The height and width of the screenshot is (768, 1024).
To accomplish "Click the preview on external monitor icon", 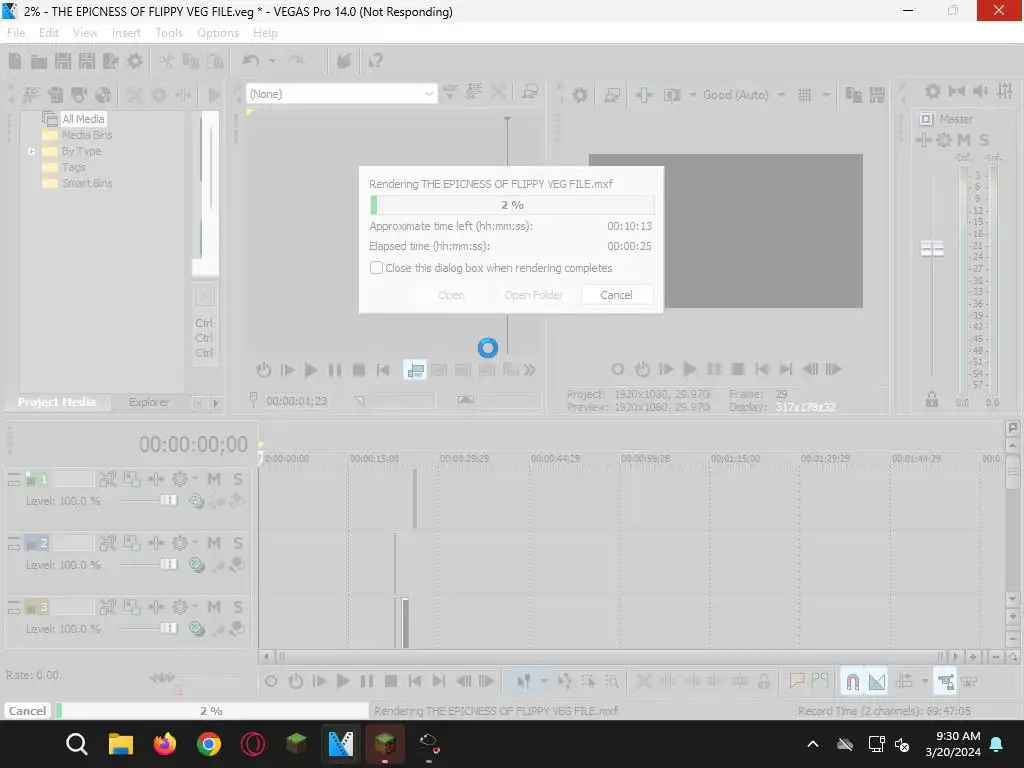I will coord(612,95).
